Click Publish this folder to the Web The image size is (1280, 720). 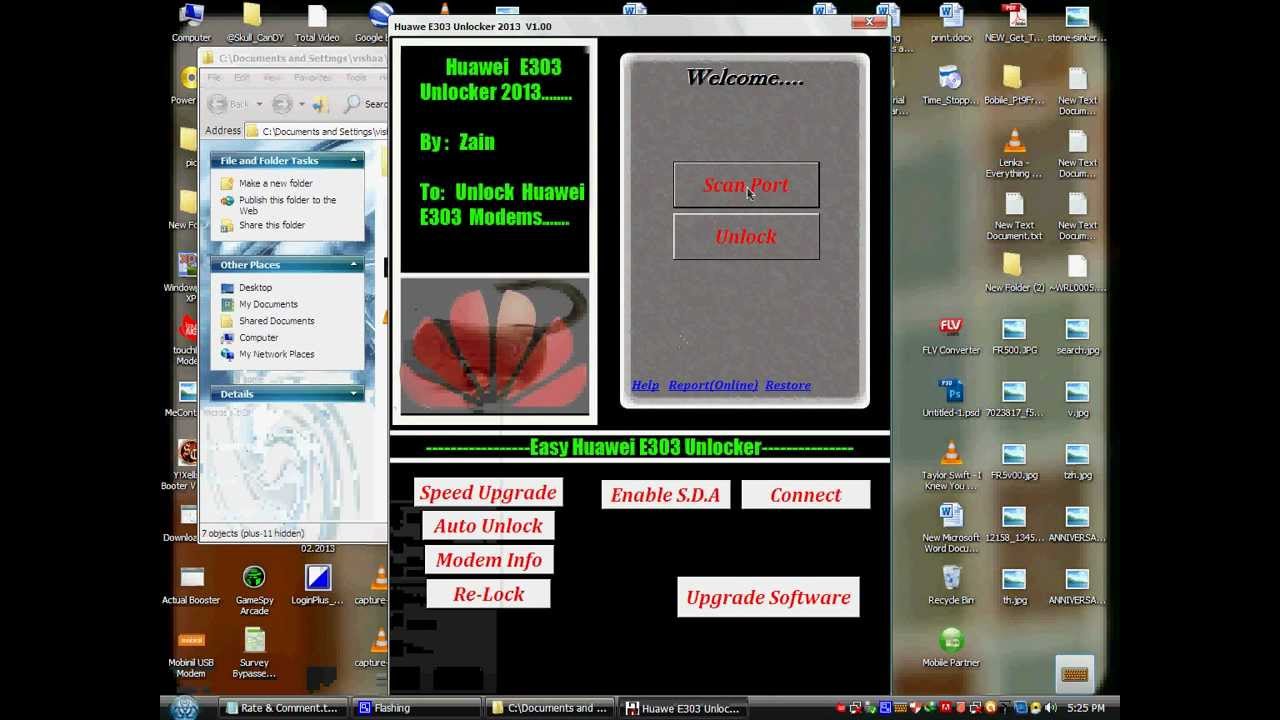[x=288, y=205]
